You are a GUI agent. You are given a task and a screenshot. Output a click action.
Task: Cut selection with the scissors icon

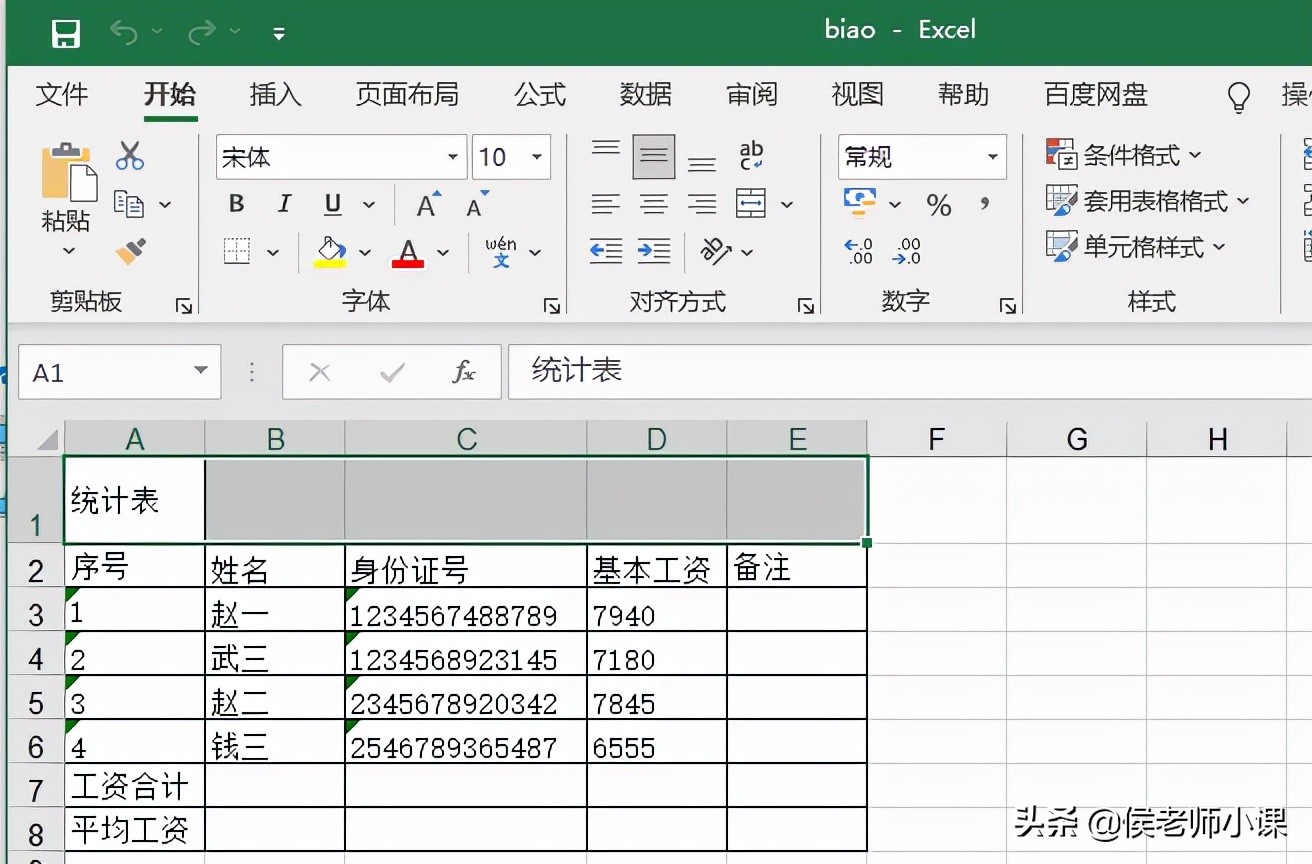pyautogui.click(x=130, y=155)
